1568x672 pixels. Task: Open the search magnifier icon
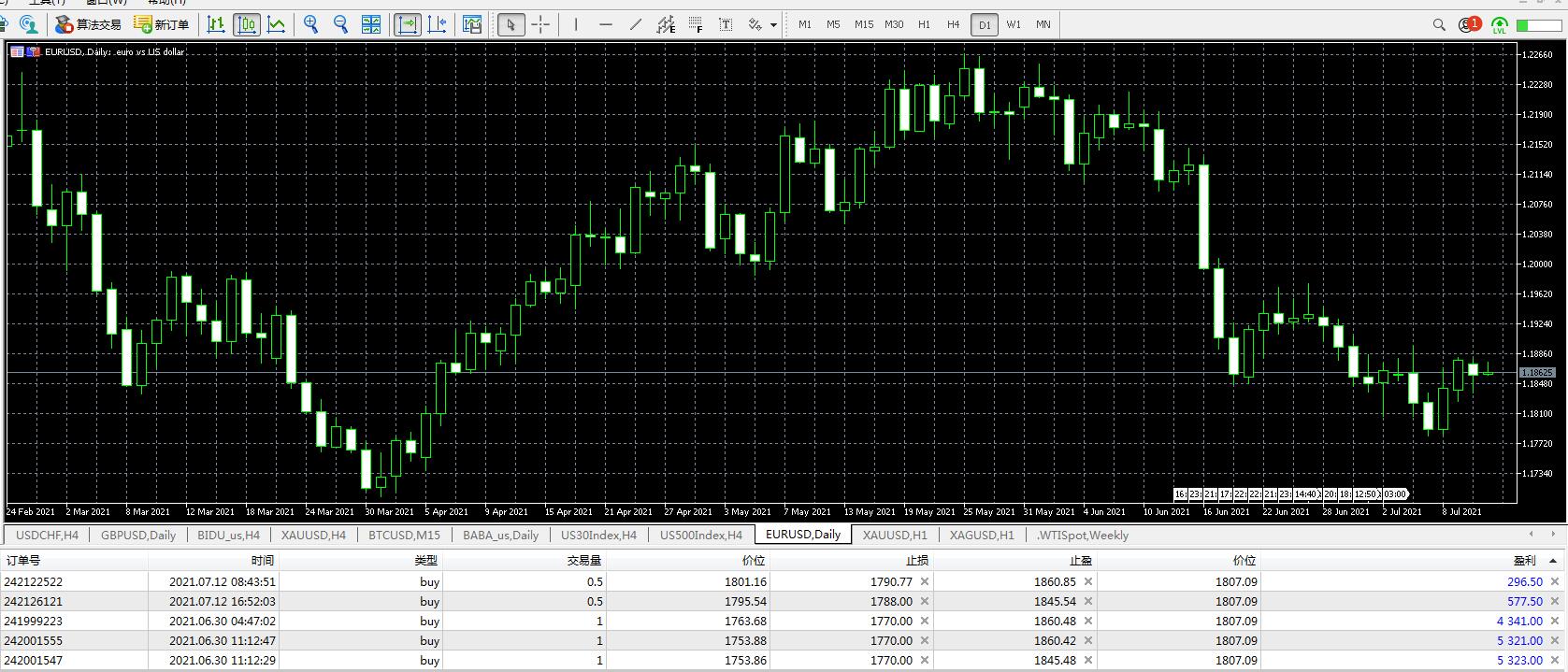pyautogui.click(x=1439, y=24)
